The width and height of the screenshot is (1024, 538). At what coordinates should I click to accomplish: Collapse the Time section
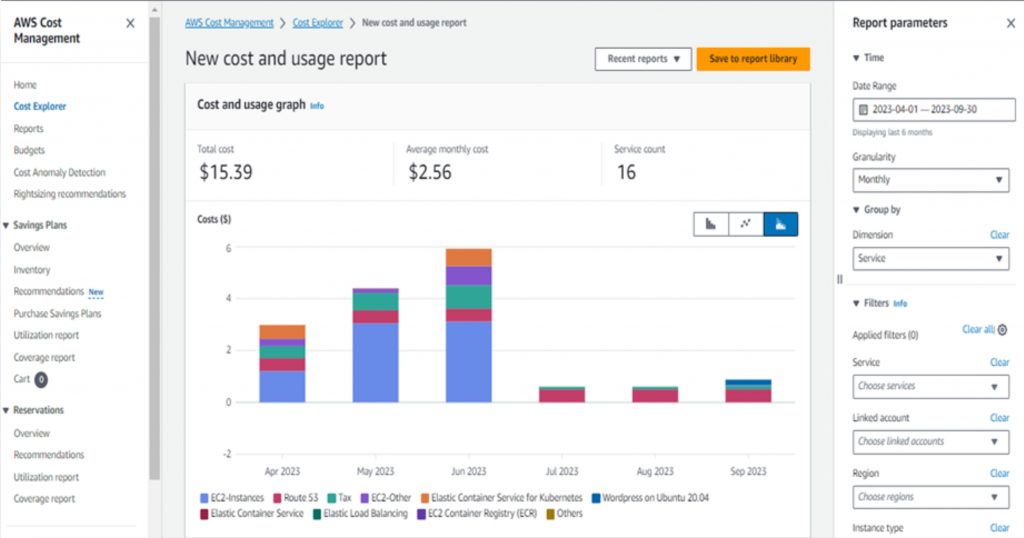(856, 58)
